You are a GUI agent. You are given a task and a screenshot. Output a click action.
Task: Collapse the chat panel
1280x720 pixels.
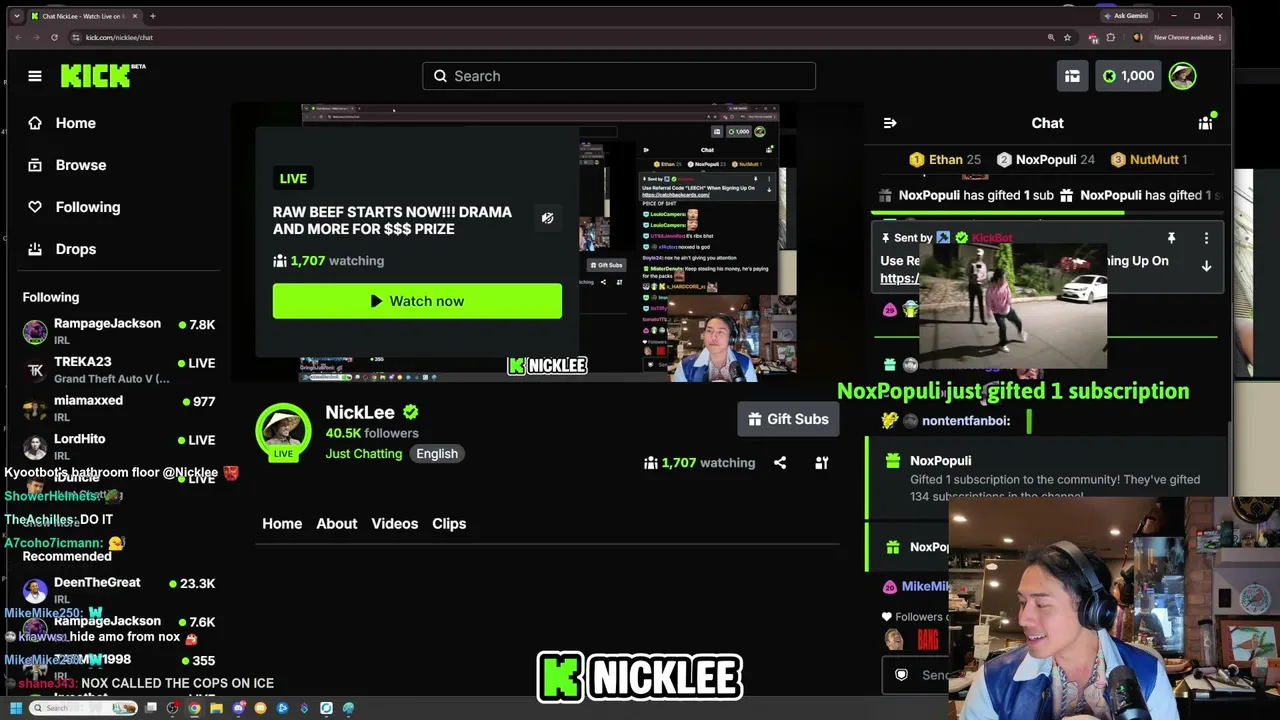click(x=890, y=123)
